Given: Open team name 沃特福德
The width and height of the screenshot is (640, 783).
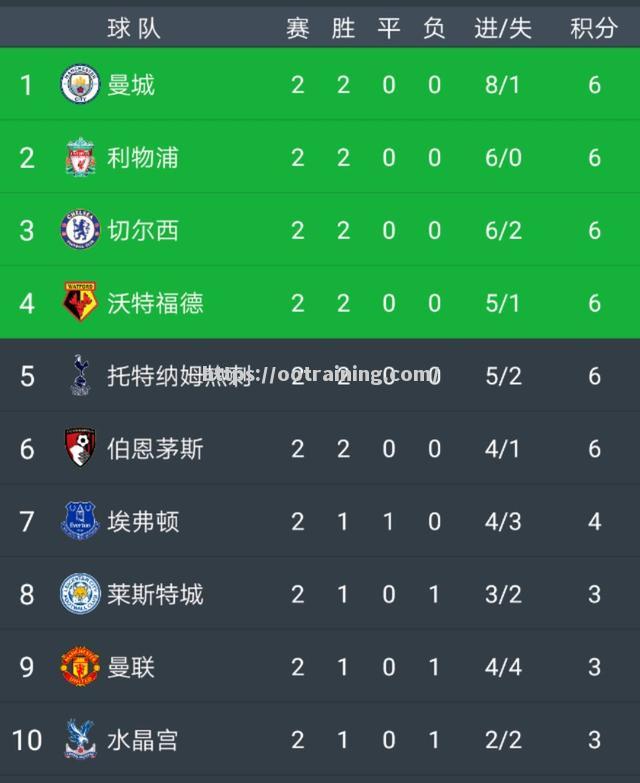Looking at the screenshot, I should click(155, 303).
